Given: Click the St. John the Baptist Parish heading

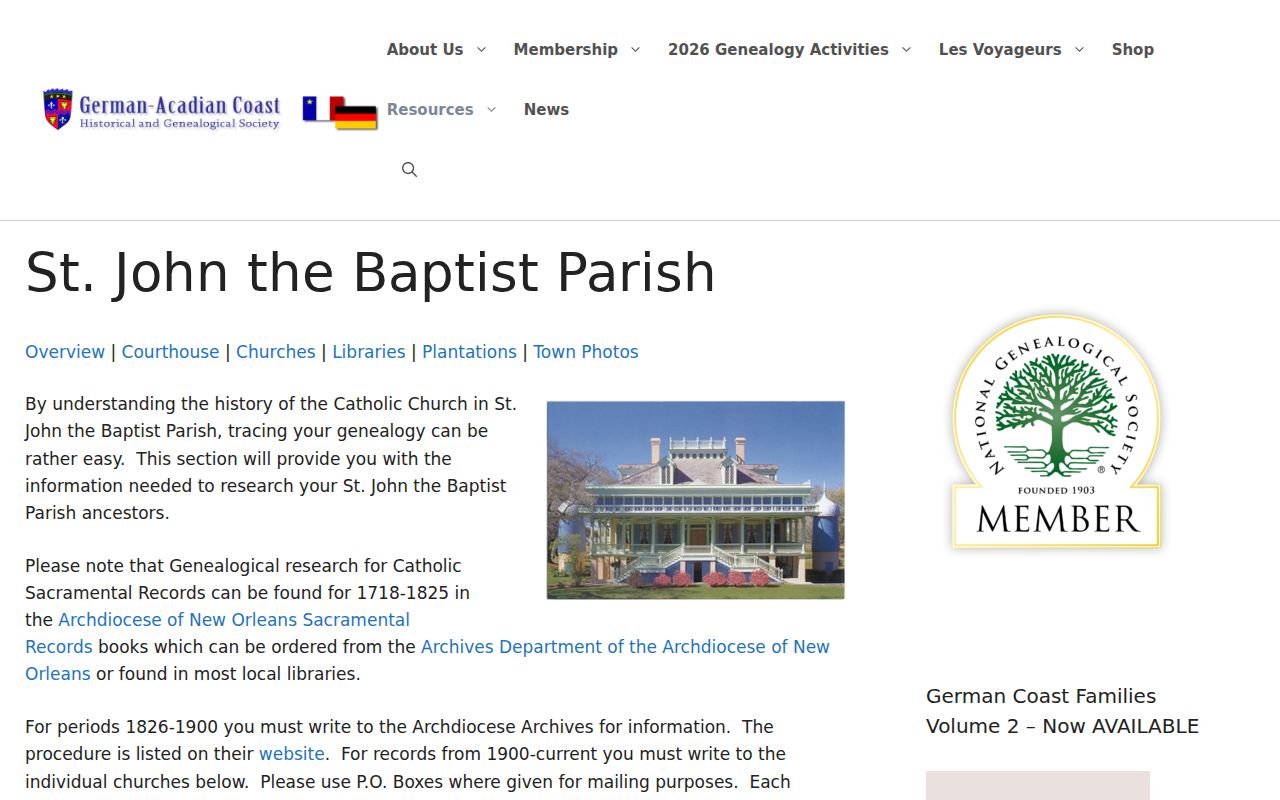Looking at the screenshot, I should [x=370, y=272].
